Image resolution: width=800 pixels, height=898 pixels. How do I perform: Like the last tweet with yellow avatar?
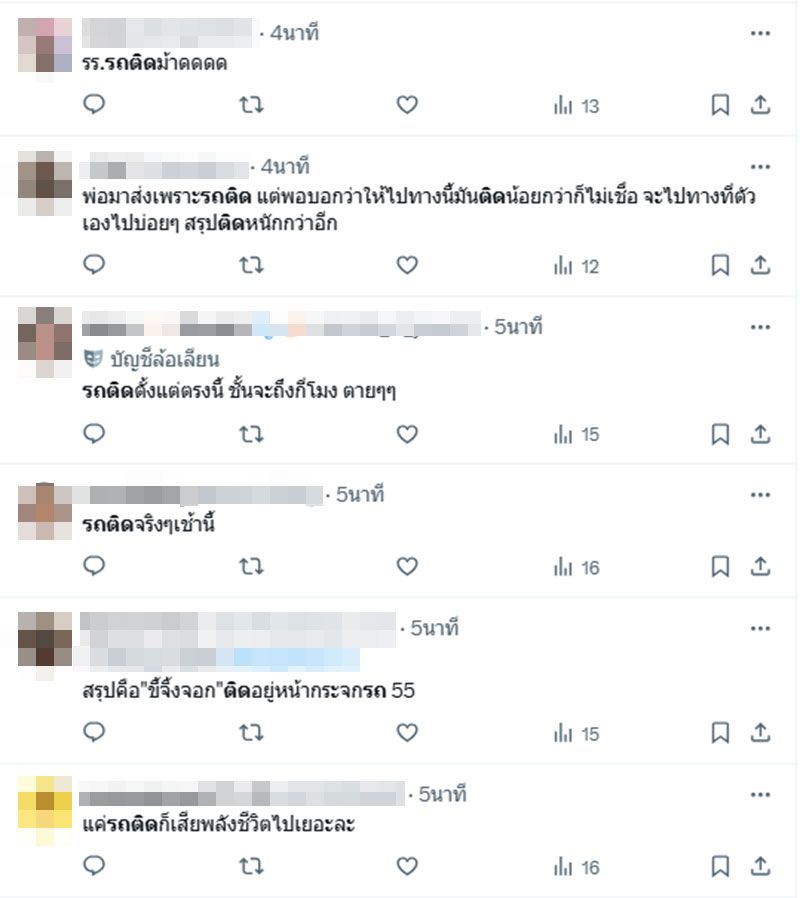pyautogui.click(x=407, y=867)
